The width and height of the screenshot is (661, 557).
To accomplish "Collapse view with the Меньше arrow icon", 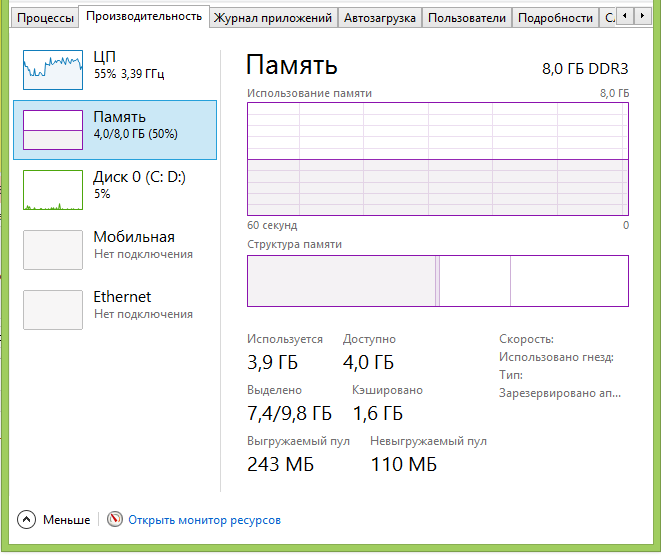I will click(x=26, y=519).
